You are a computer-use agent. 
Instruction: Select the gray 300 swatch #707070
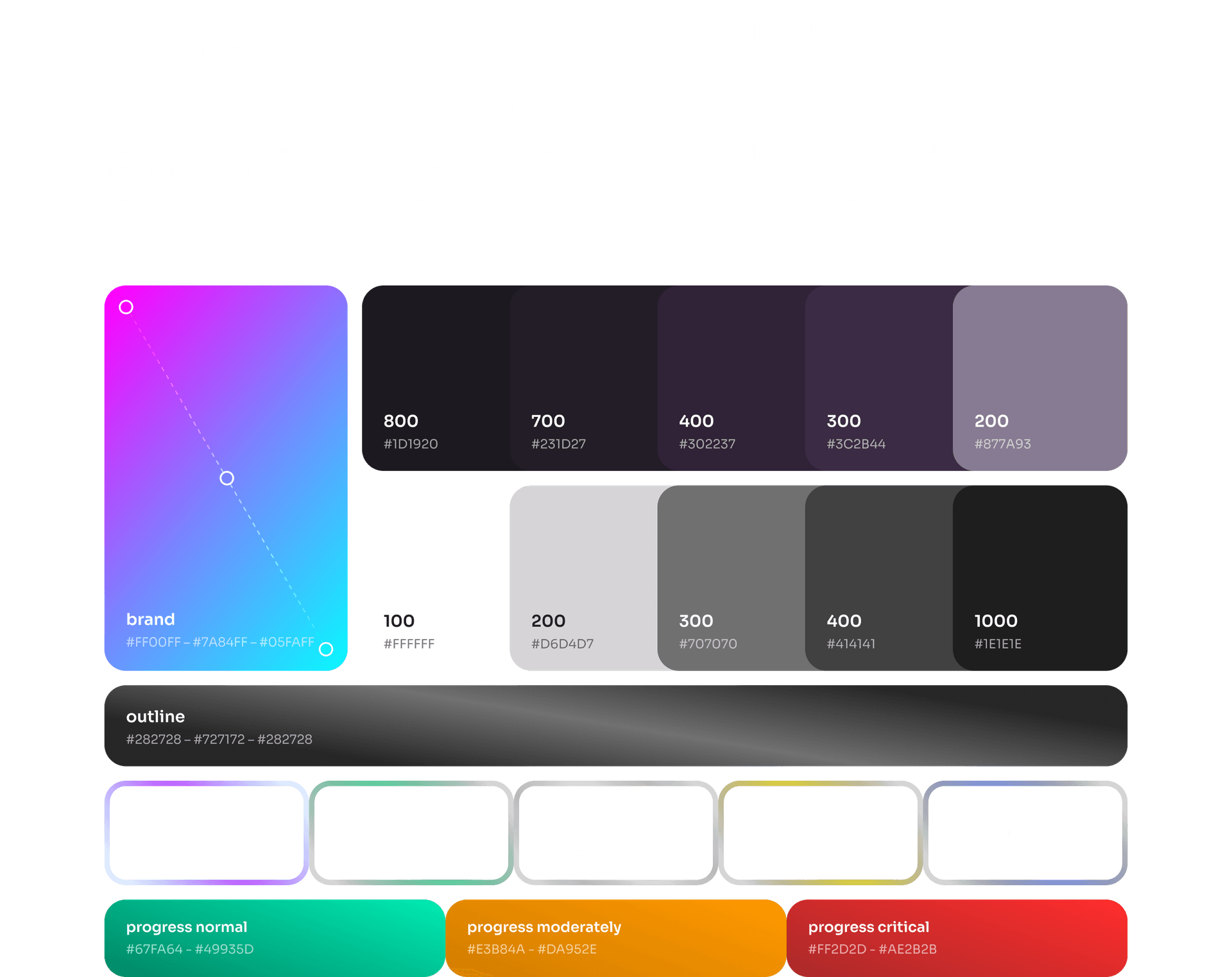point(732,578)
